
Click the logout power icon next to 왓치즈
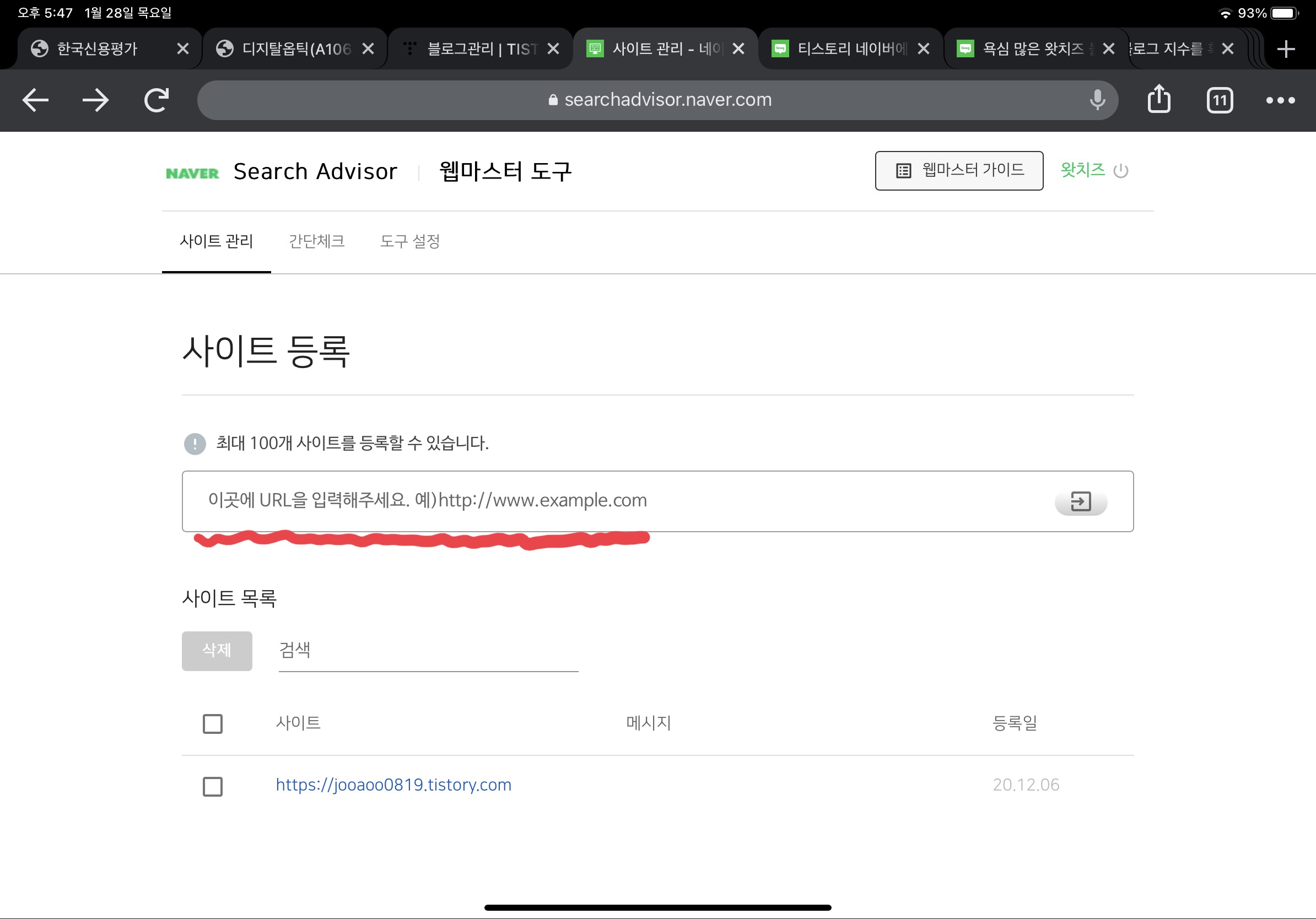click(x=1120, y=171)
